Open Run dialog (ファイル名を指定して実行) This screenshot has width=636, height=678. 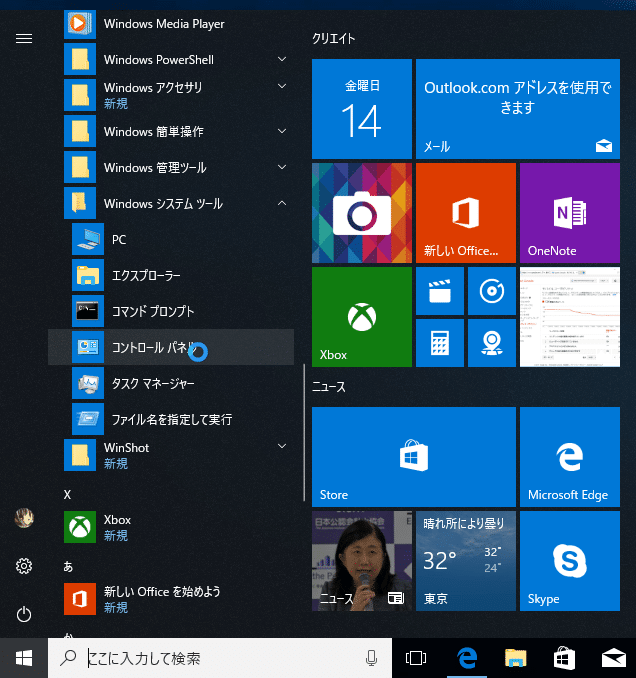click(171, 419)
